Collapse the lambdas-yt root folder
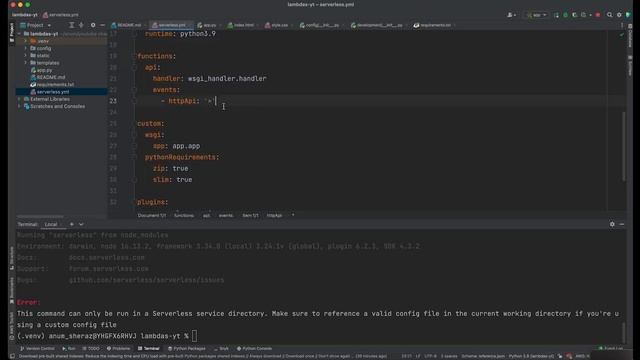The width and height of the screenshot is (640, 360). [19, 34]
